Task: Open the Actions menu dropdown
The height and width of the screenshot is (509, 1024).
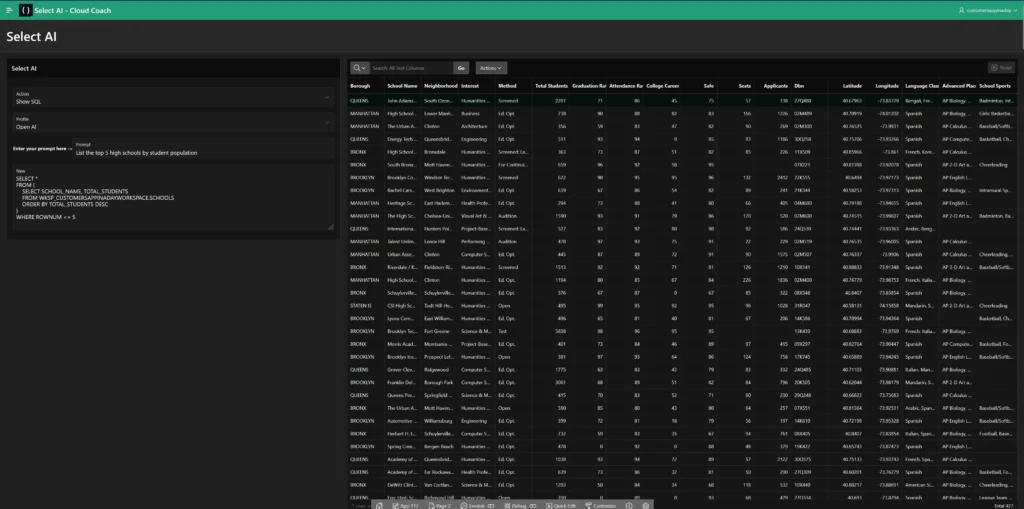Action: coord(491,68)
